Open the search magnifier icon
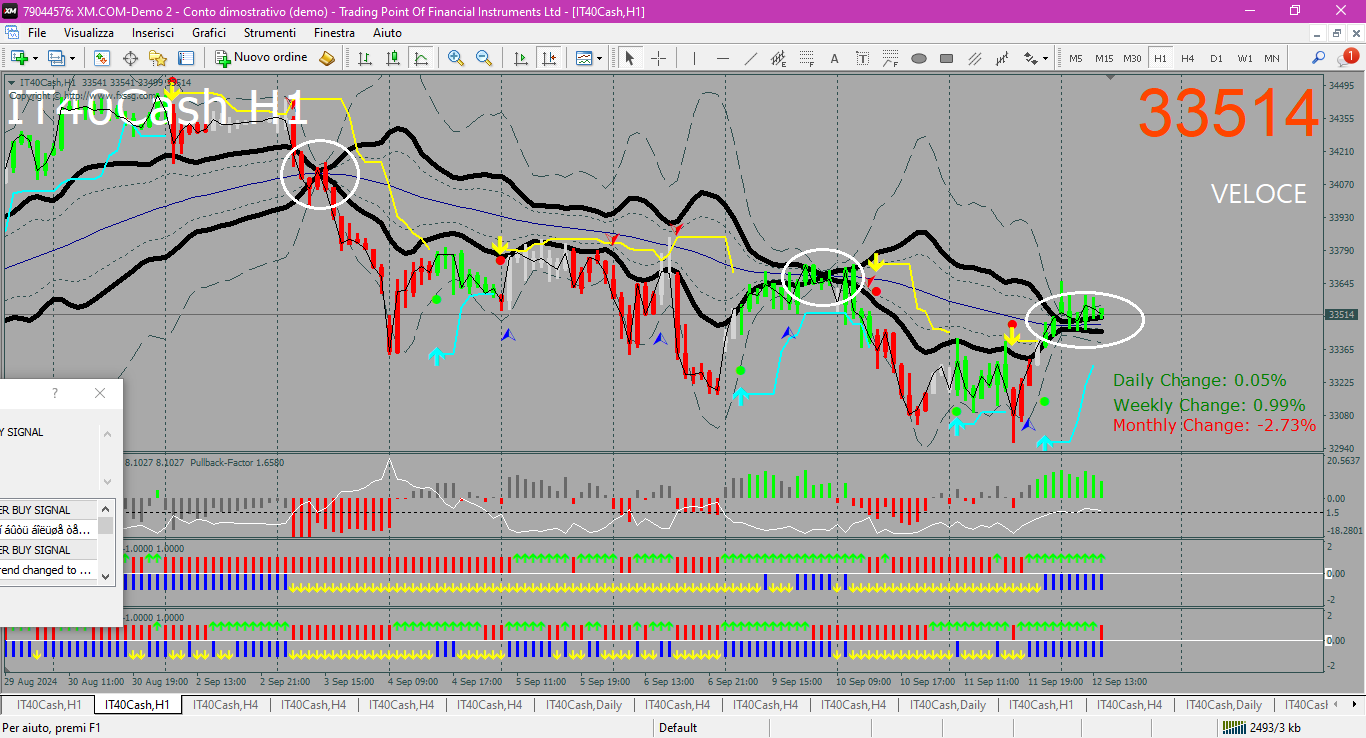The width and height of the screenshot is (1366, 738). 1320,58
